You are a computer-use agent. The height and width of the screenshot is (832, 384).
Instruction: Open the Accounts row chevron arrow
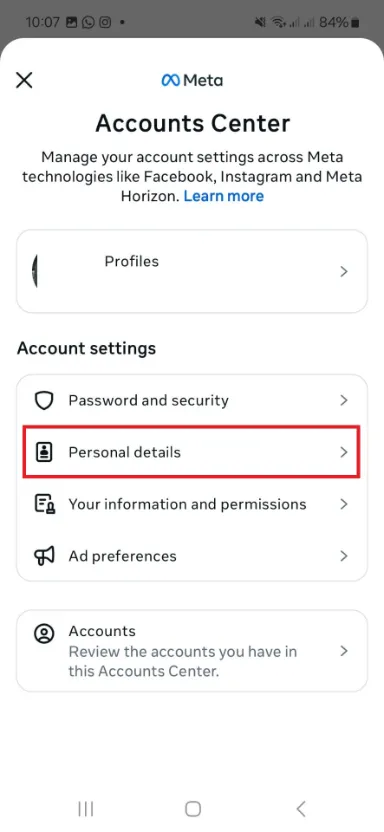(344, 651)
